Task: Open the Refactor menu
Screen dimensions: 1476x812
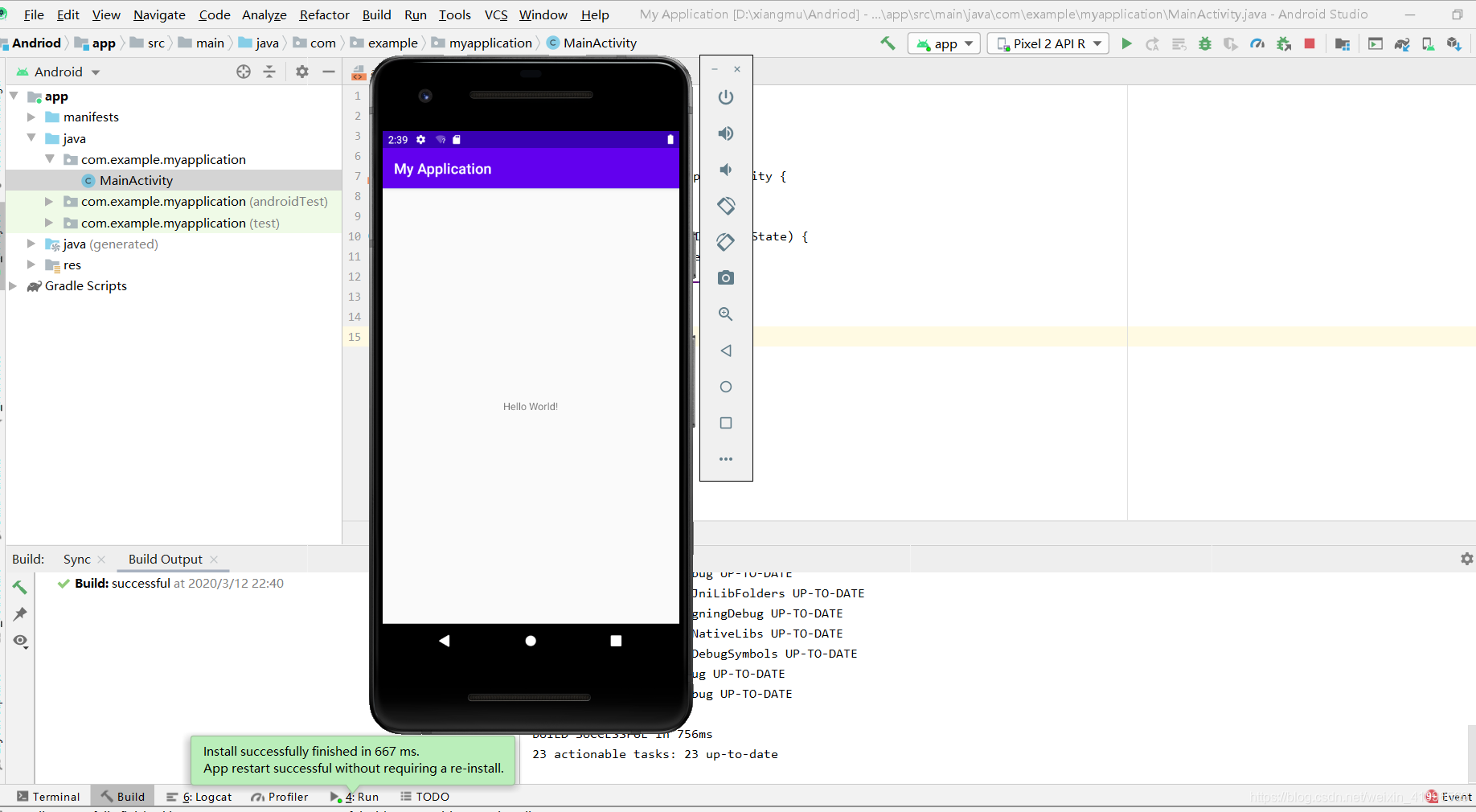Action: [x=325, y=14]
